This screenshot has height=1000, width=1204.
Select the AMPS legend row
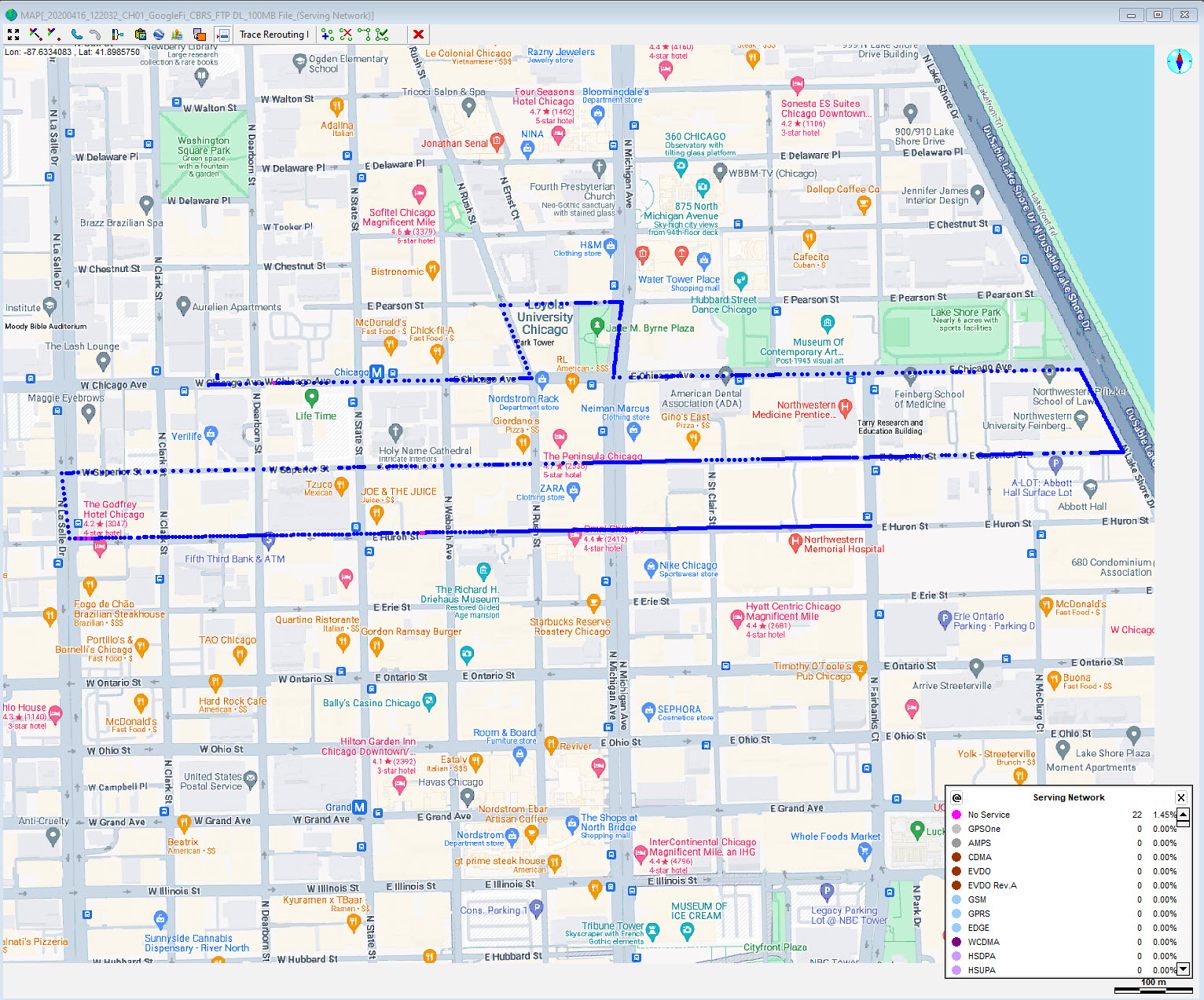1063,843
